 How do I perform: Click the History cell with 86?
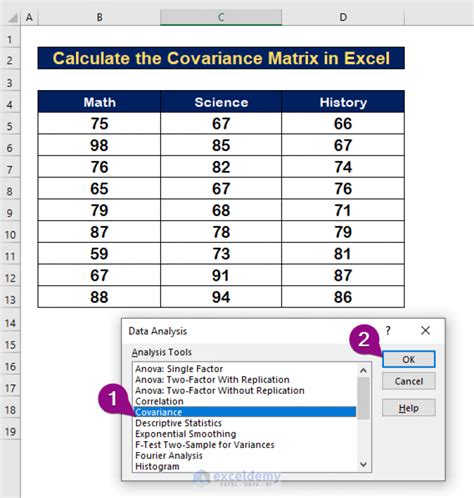pos(343,297)
